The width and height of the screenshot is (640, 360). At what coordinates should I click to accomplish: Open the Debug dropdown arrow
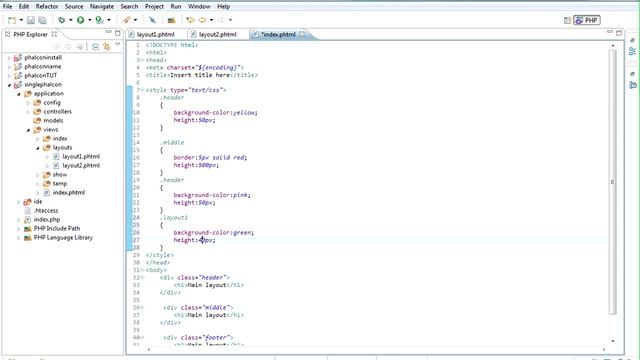point(70,20)
